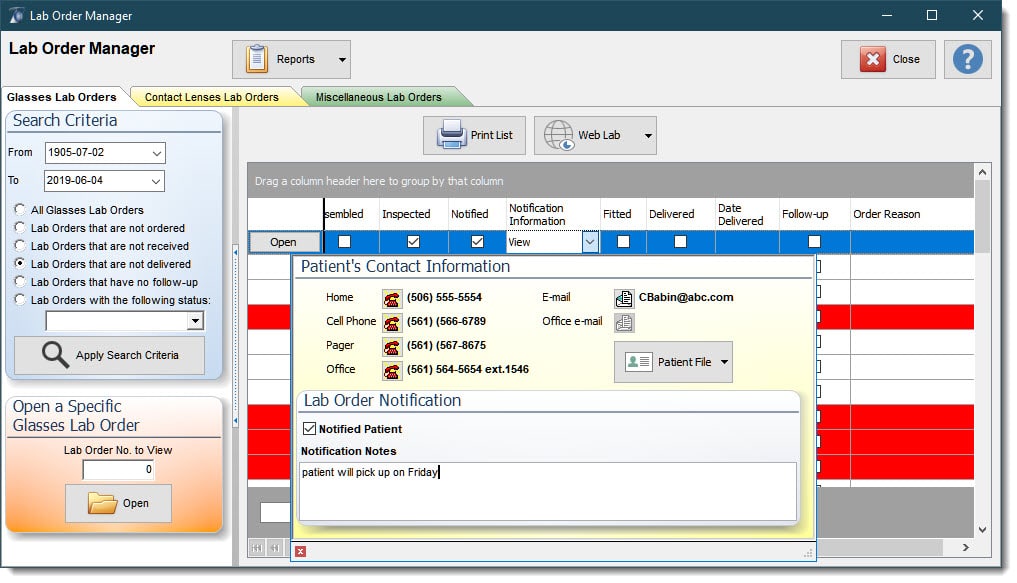Click the Lab Order No. to View field
This screenshot has height=583, width=1017.
[x=119, y=470]
